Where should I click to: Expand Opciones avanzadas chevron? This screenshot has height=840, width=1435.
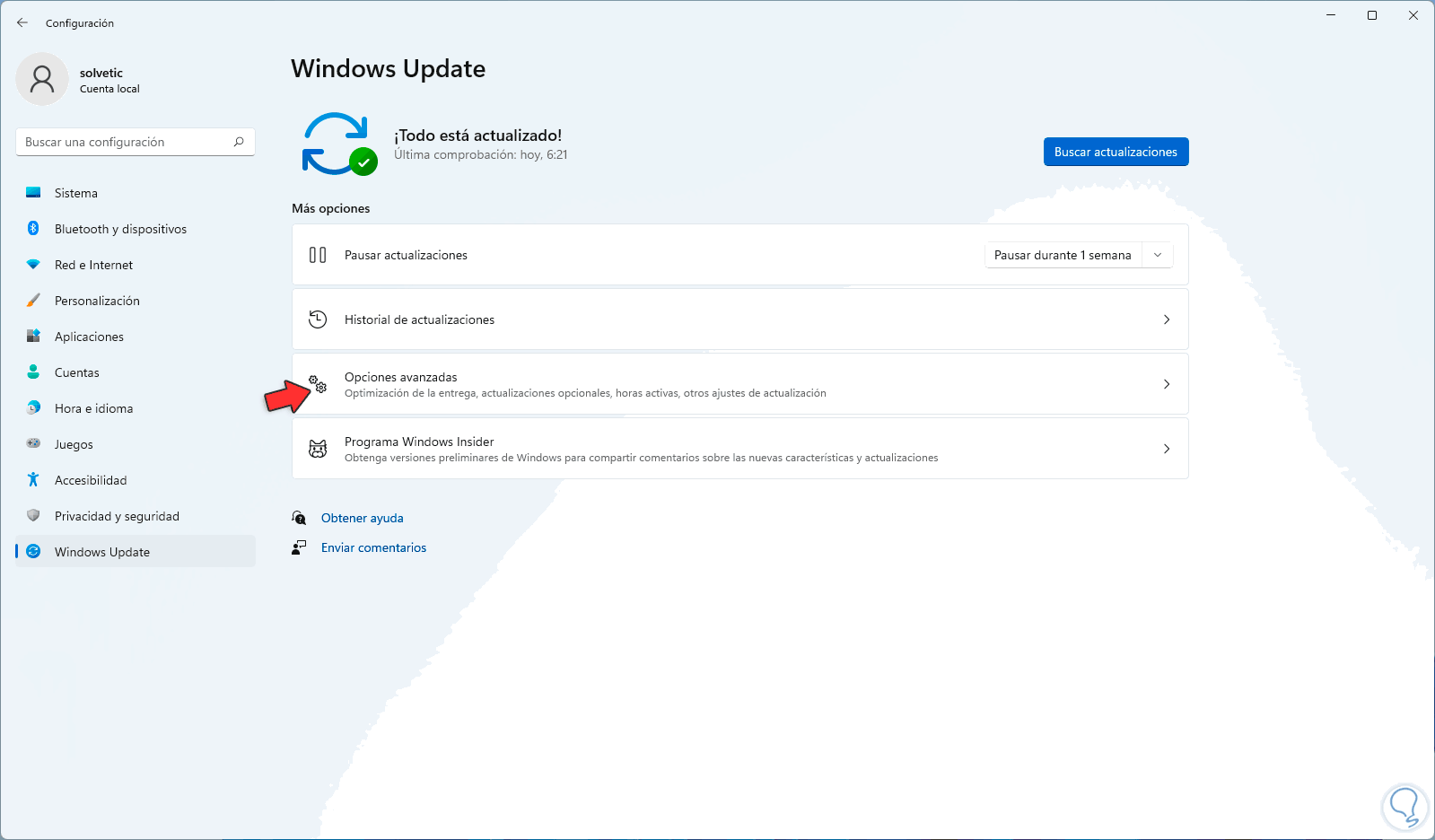click(x=1167, y=384)
